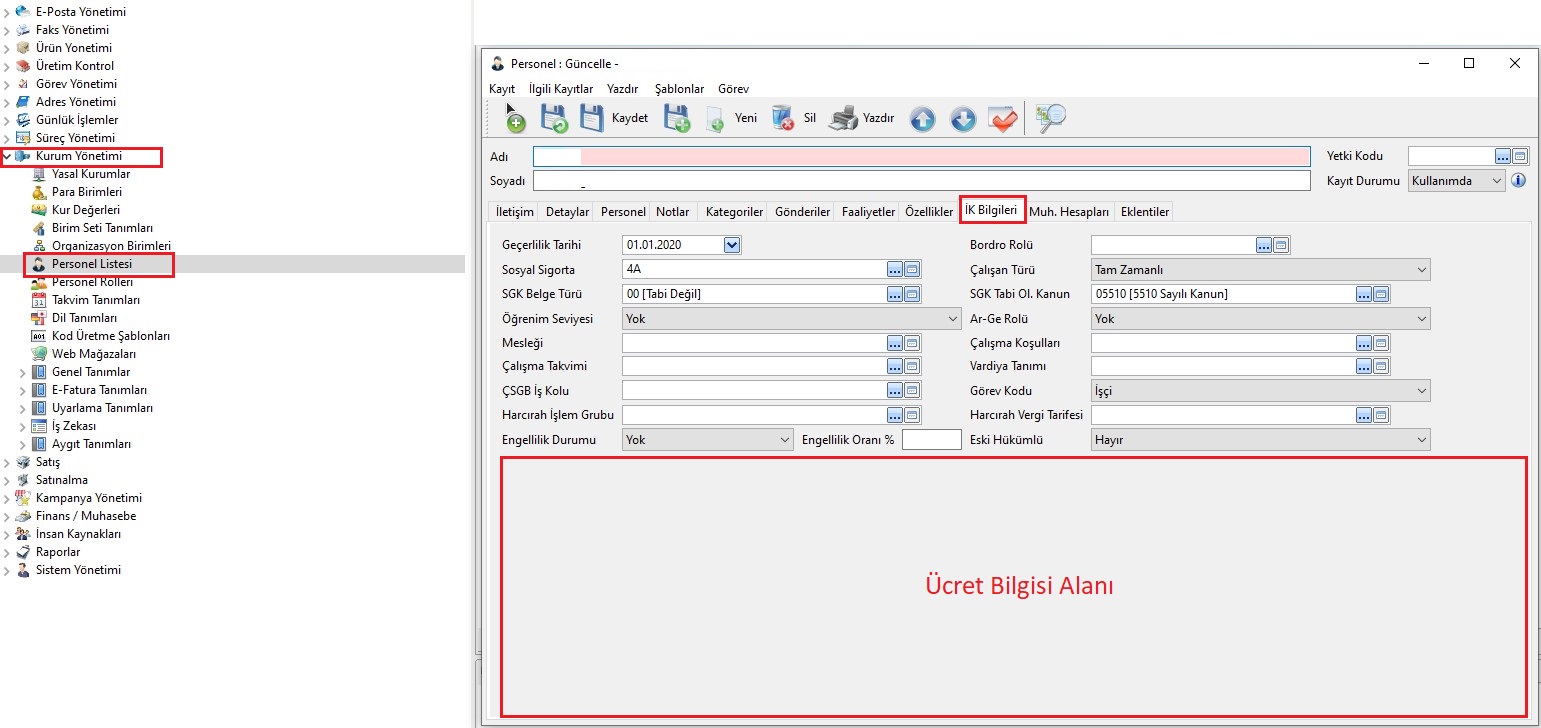The height and width of the screenshot is (728, 1541).
Task: Click the Engellilik Oranı % input field
Action: [931, 440]
